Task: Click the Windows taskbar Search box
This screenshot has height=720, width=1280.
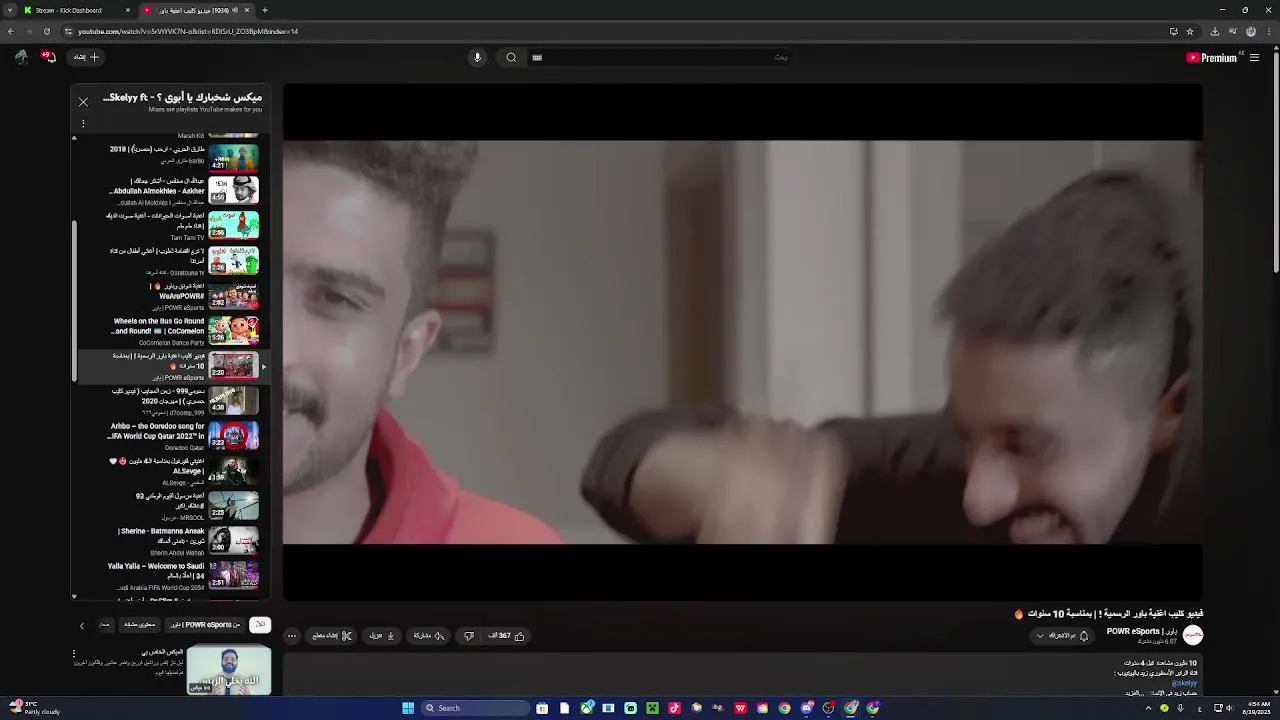Action: [475, 708]
